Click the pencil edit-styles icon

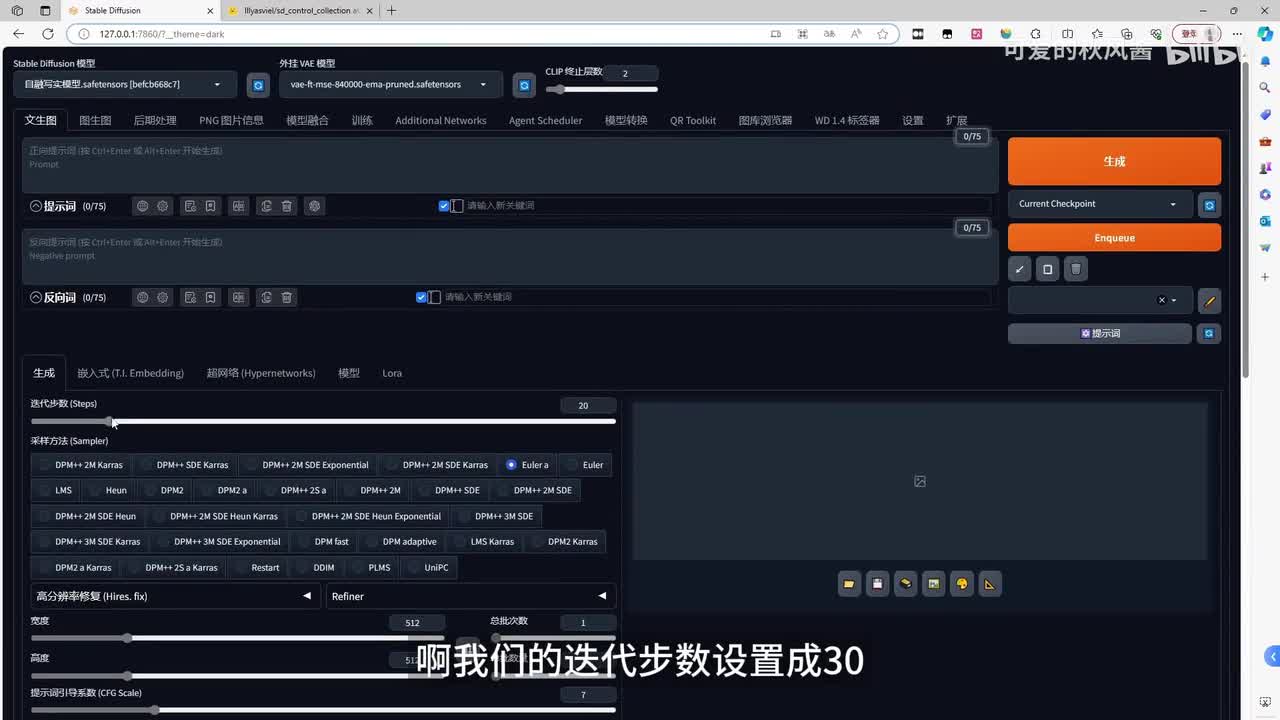click(1209, 300)
